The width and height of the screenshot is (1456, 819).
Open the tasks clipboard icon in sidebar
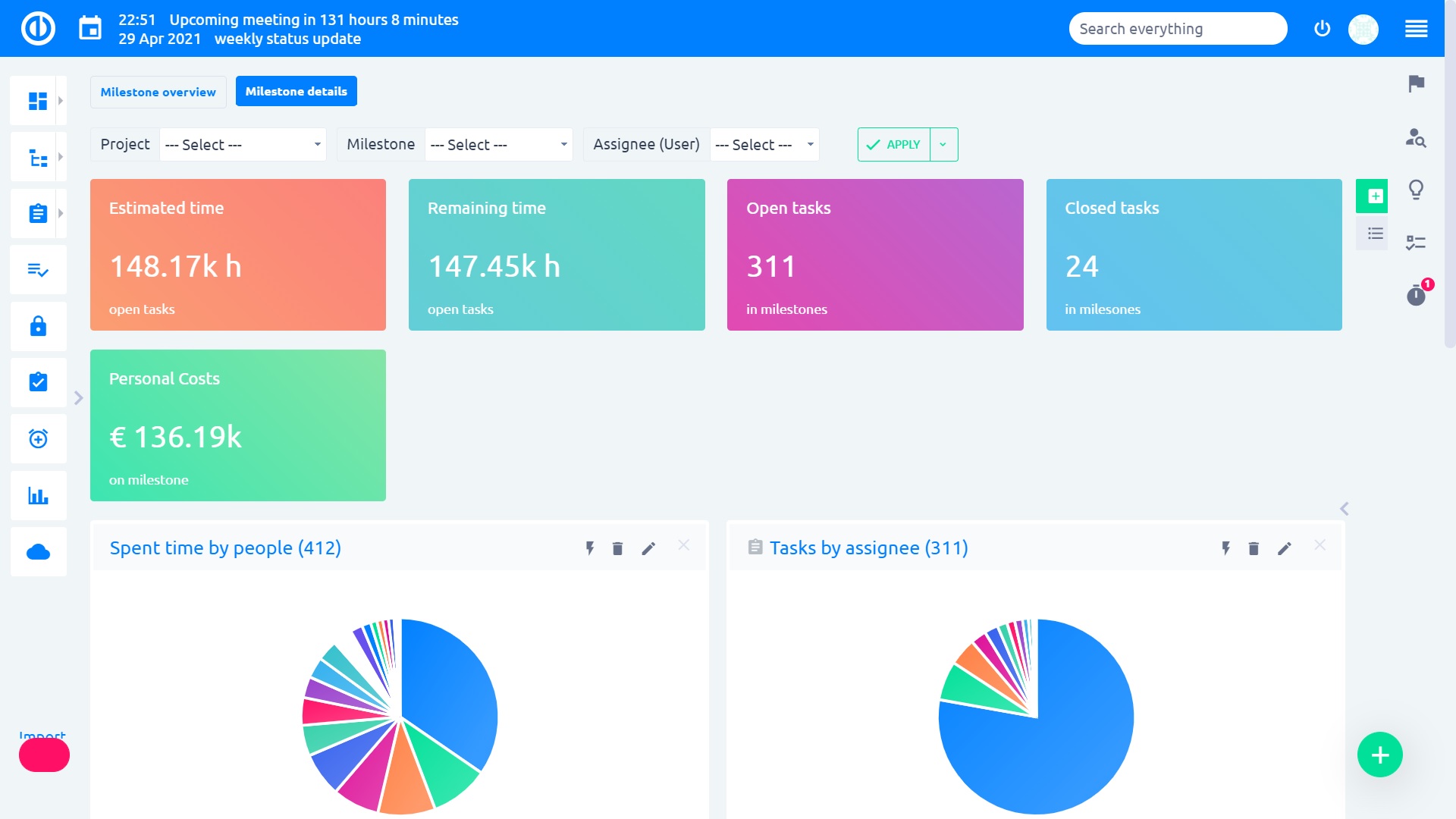37,213
